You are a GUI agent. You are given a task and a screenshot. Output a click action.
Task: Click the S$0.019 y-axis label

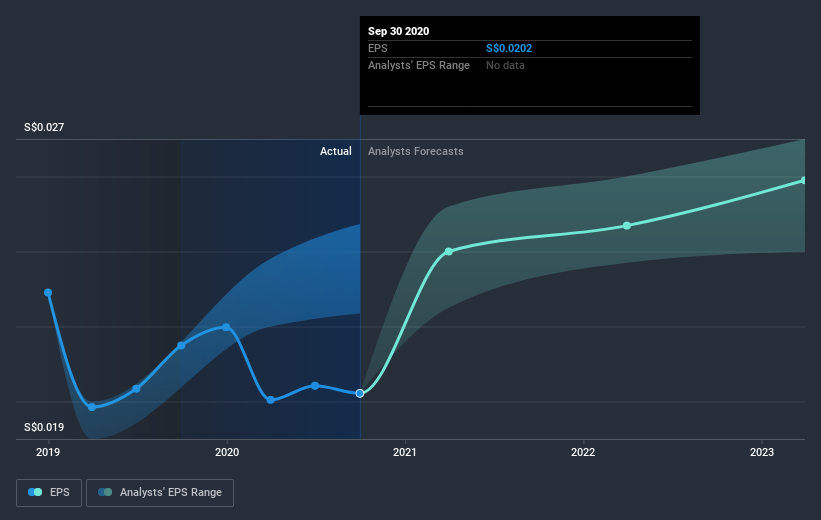pos(44,427)
